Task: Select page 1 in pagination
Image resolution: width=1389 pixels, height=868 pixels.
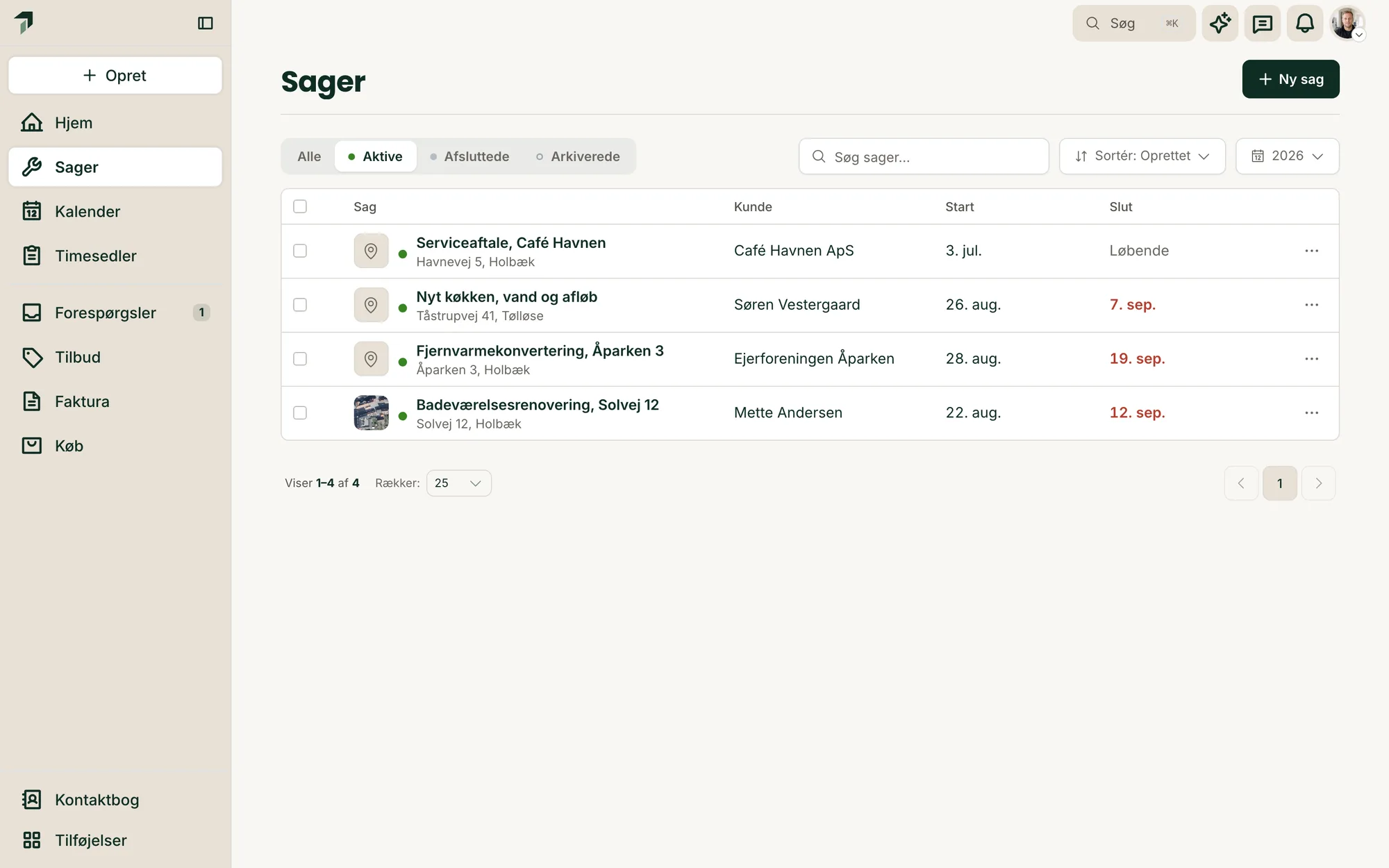Action: 1279,483
